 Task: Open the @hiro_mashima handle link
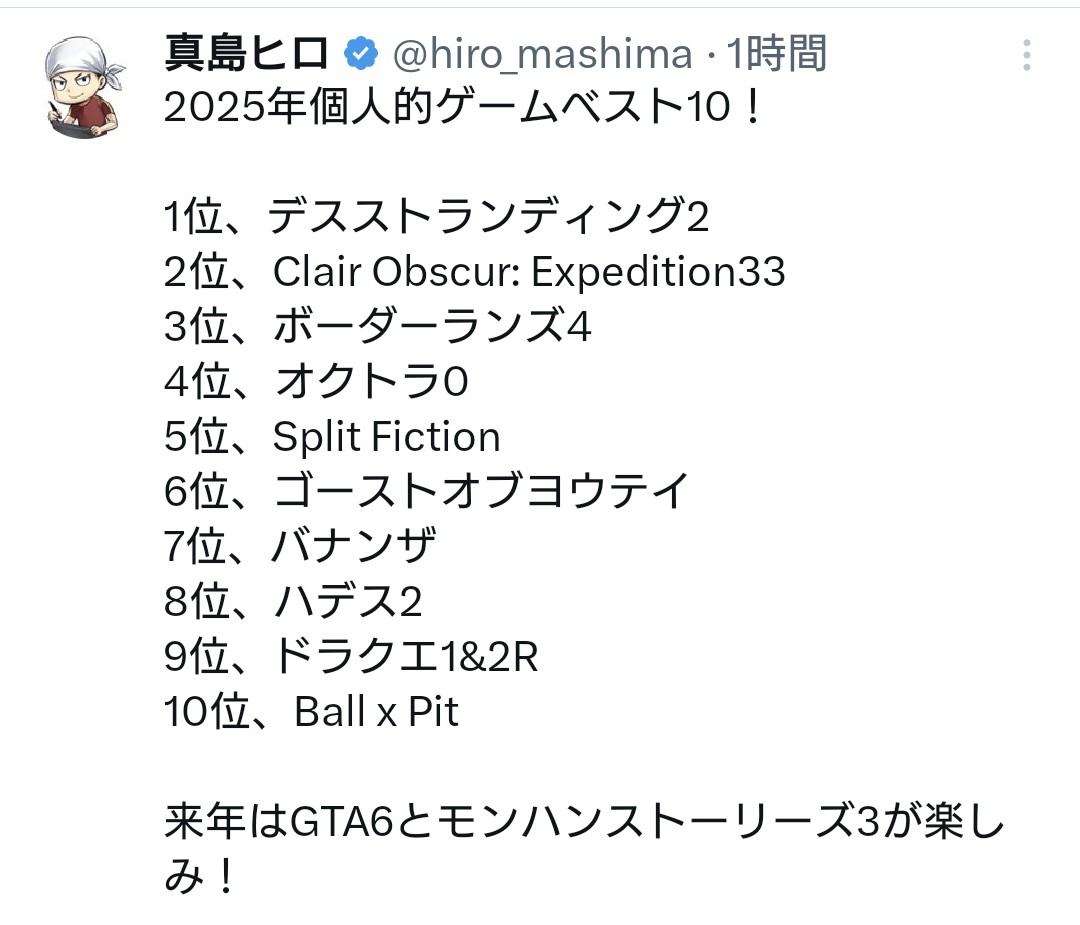(541, 55)
